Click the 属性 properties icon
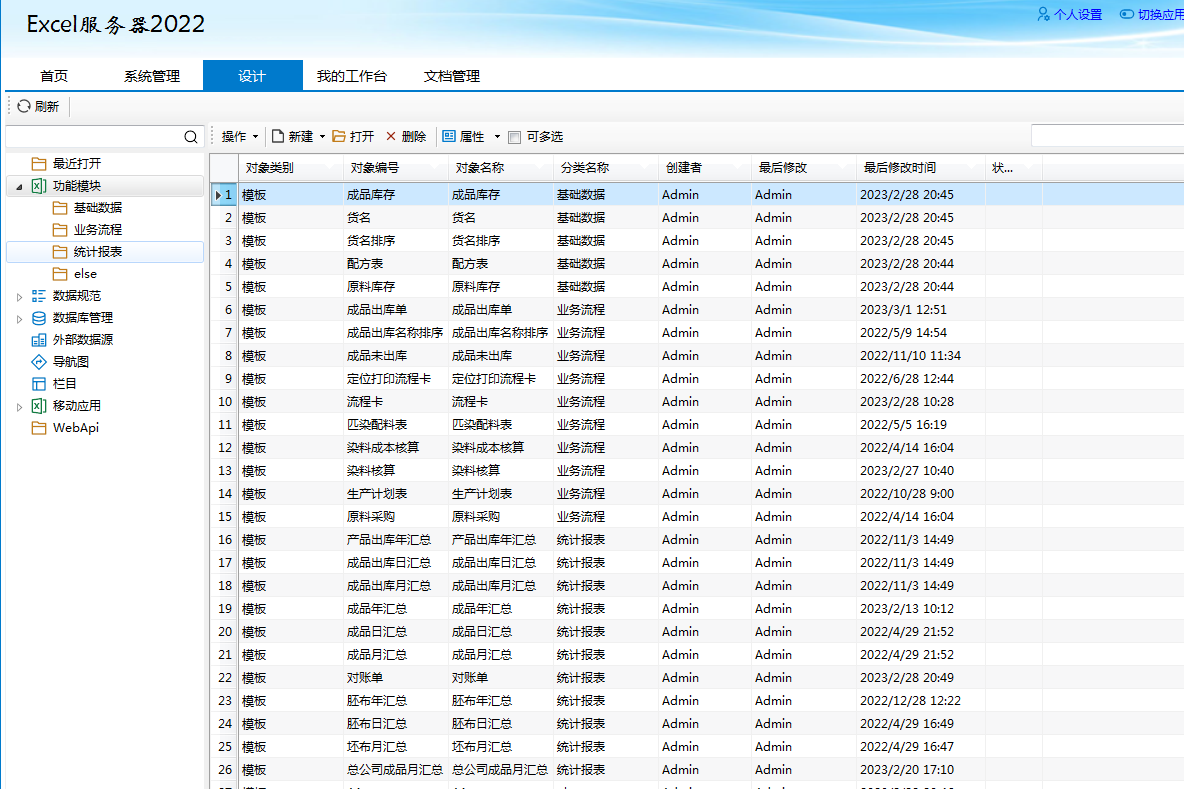The height and width of the screenshot is (789, 1184). click(449, 137)
